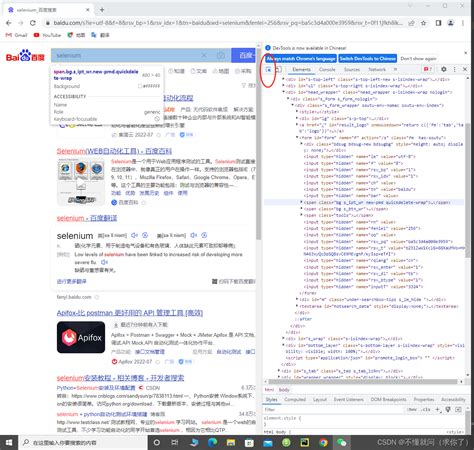Open the Gmail bookmark

[17, 35]
